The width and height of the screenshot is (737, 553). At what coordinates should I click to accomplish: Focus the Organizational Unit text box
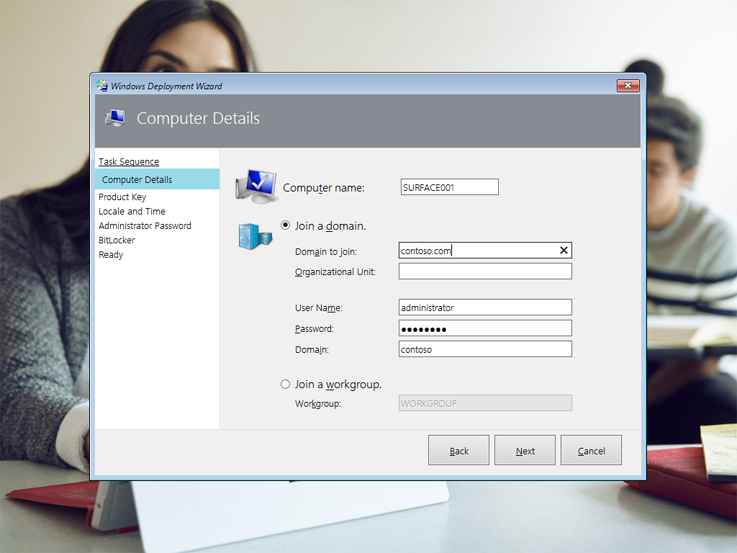tap(485, 272)
